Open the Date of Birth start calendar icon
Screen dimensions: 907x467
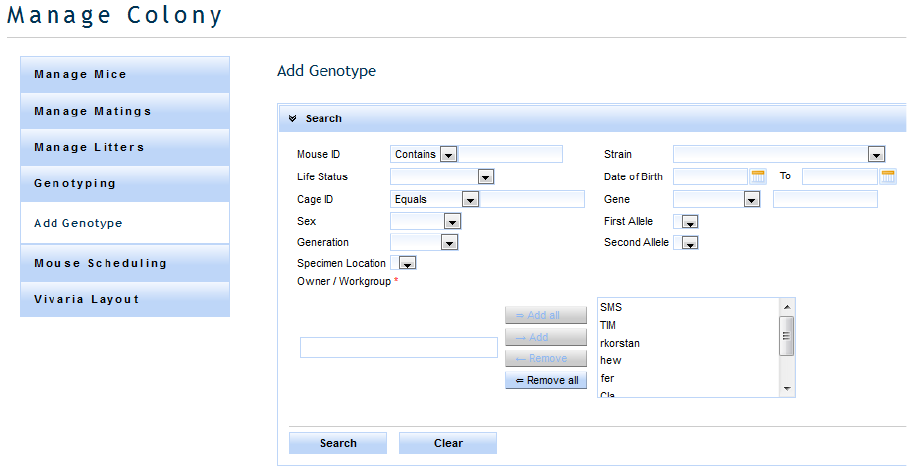coord(758,176)
